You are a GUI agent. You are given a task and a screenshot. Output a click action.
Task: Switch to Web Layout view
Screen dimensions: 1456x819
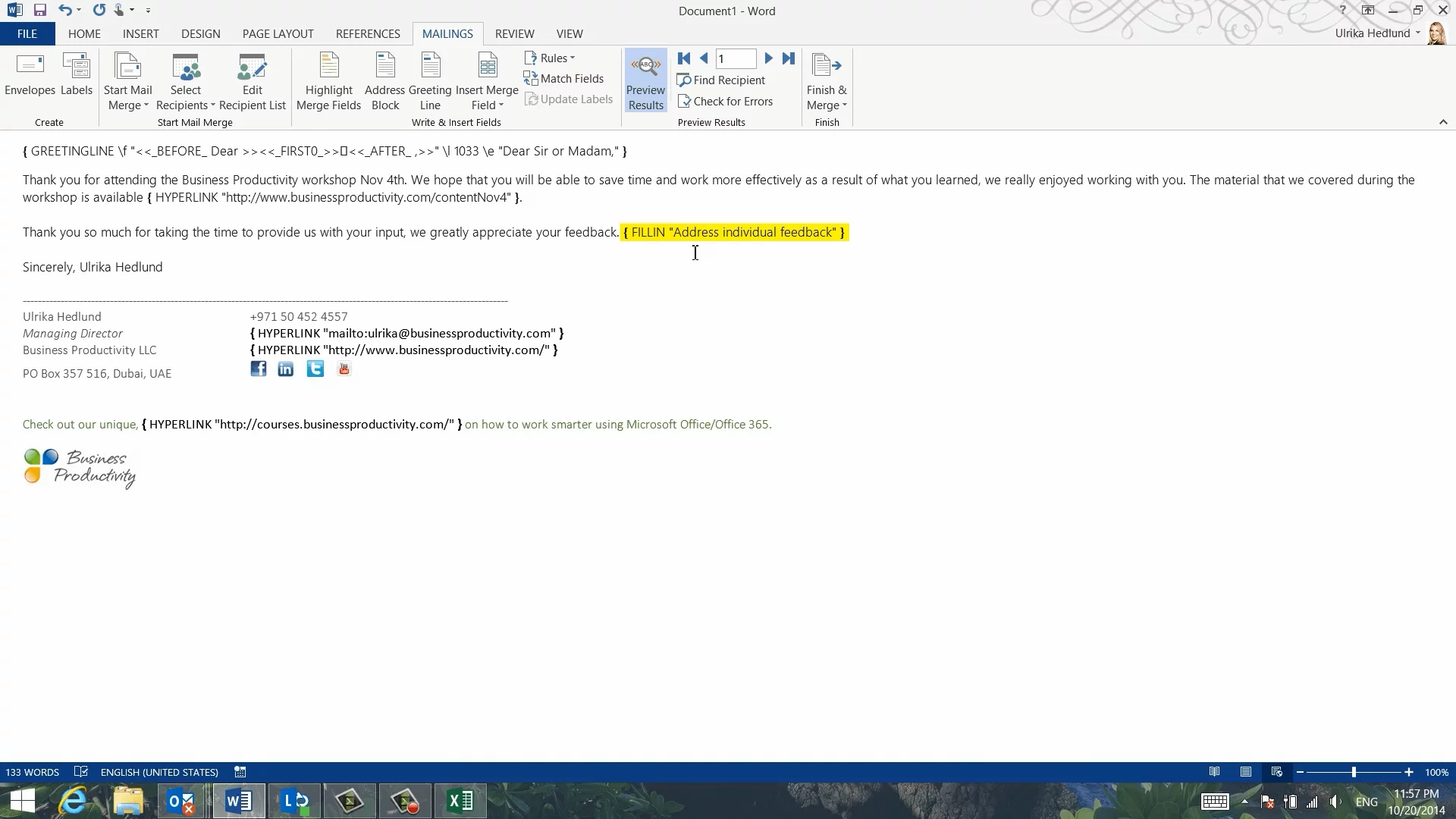(1277, 772)
